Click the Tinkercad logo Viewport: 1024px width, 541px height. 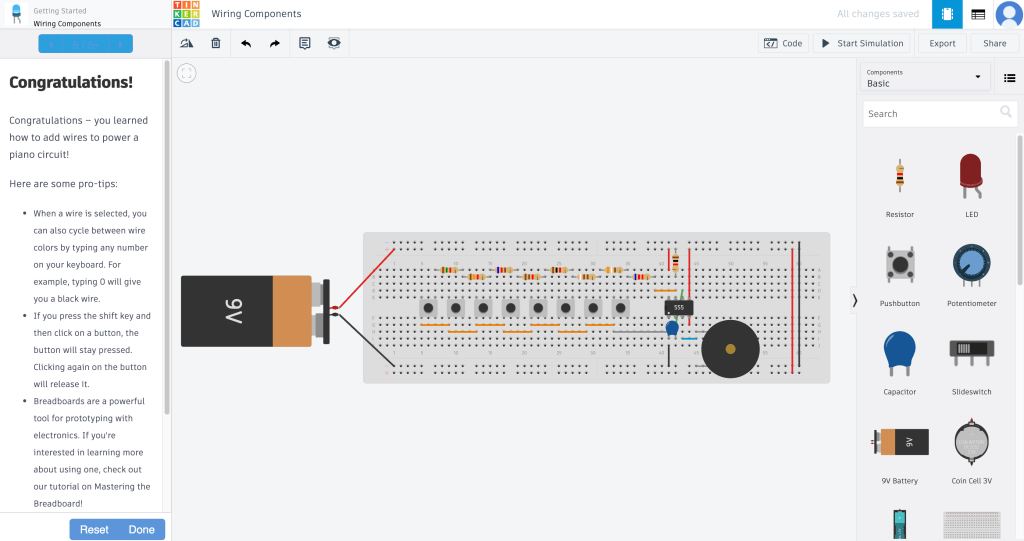coord(186,14)
